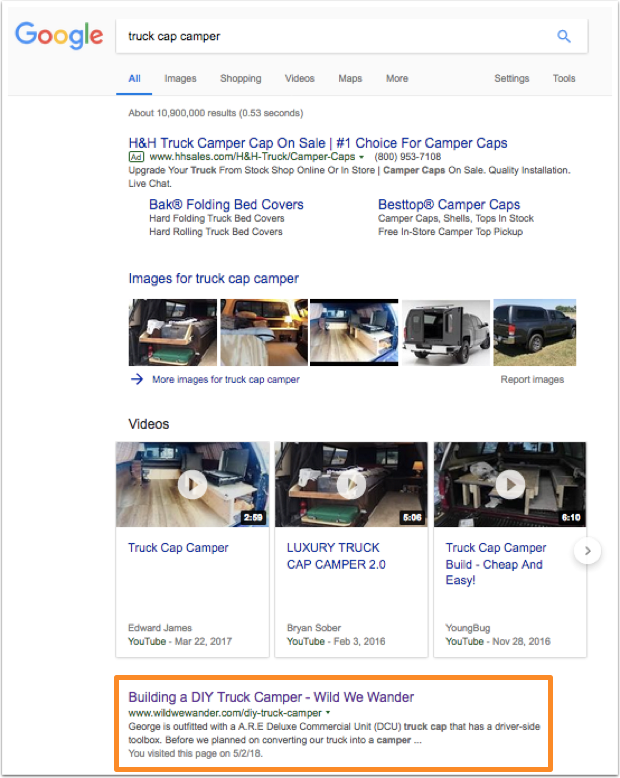The height and width of the screenshot is (778, 620).
Task: Click Report images
Action: click(x=532, y=380)
